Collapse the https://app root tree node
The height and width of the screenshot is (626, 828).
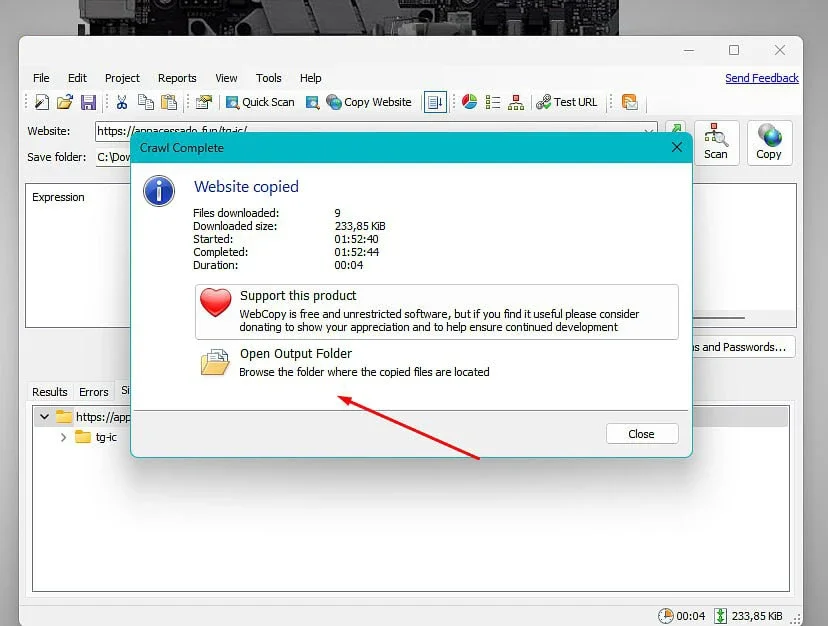(x=44, y=417)
